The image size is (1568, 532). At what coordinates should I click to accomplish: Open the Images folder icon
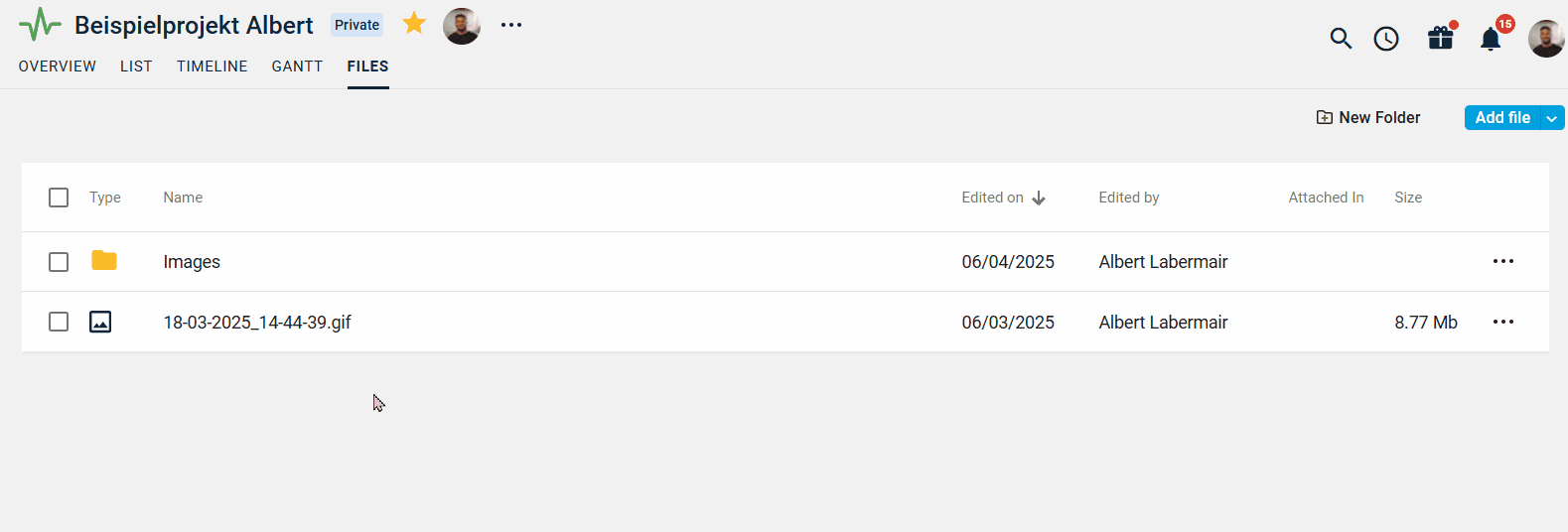tap(104, 261)
